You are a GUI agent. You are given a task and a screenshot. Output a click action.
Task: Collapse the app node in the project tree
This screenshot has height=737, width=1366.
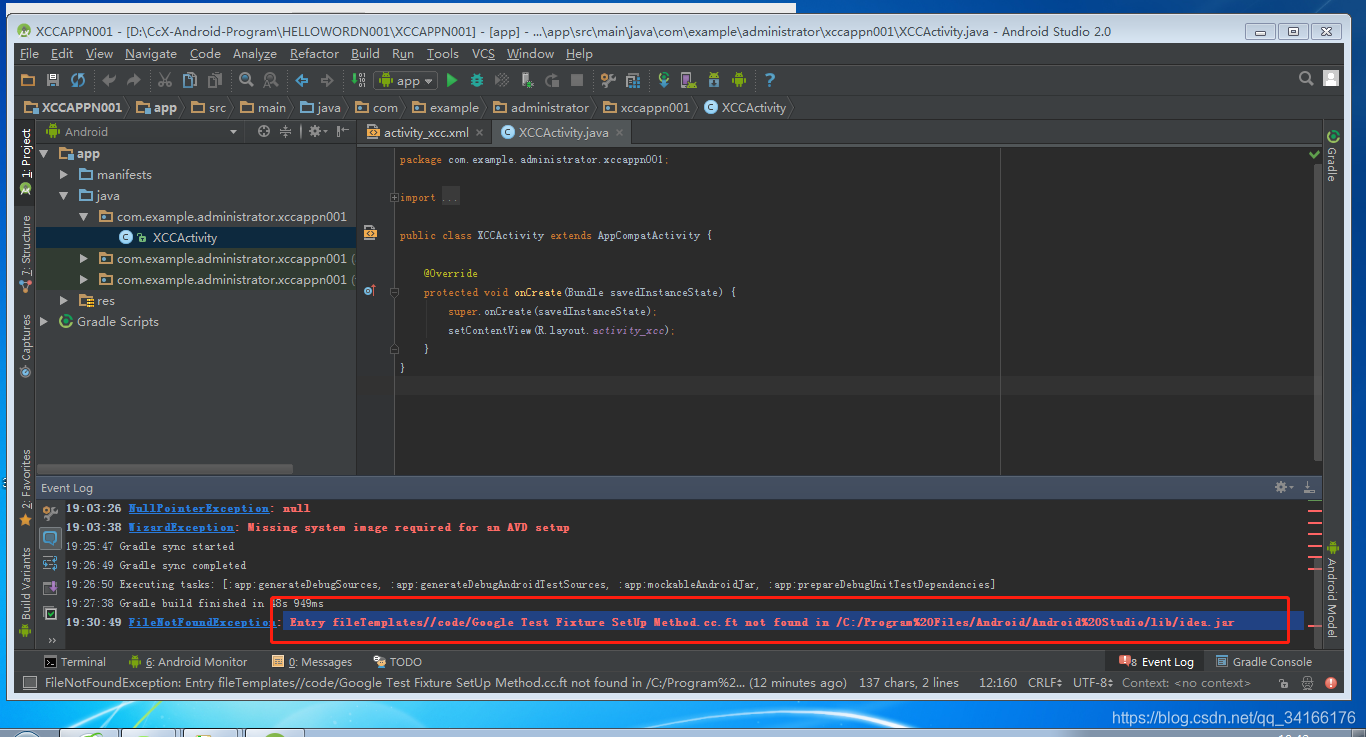(44, 154)
